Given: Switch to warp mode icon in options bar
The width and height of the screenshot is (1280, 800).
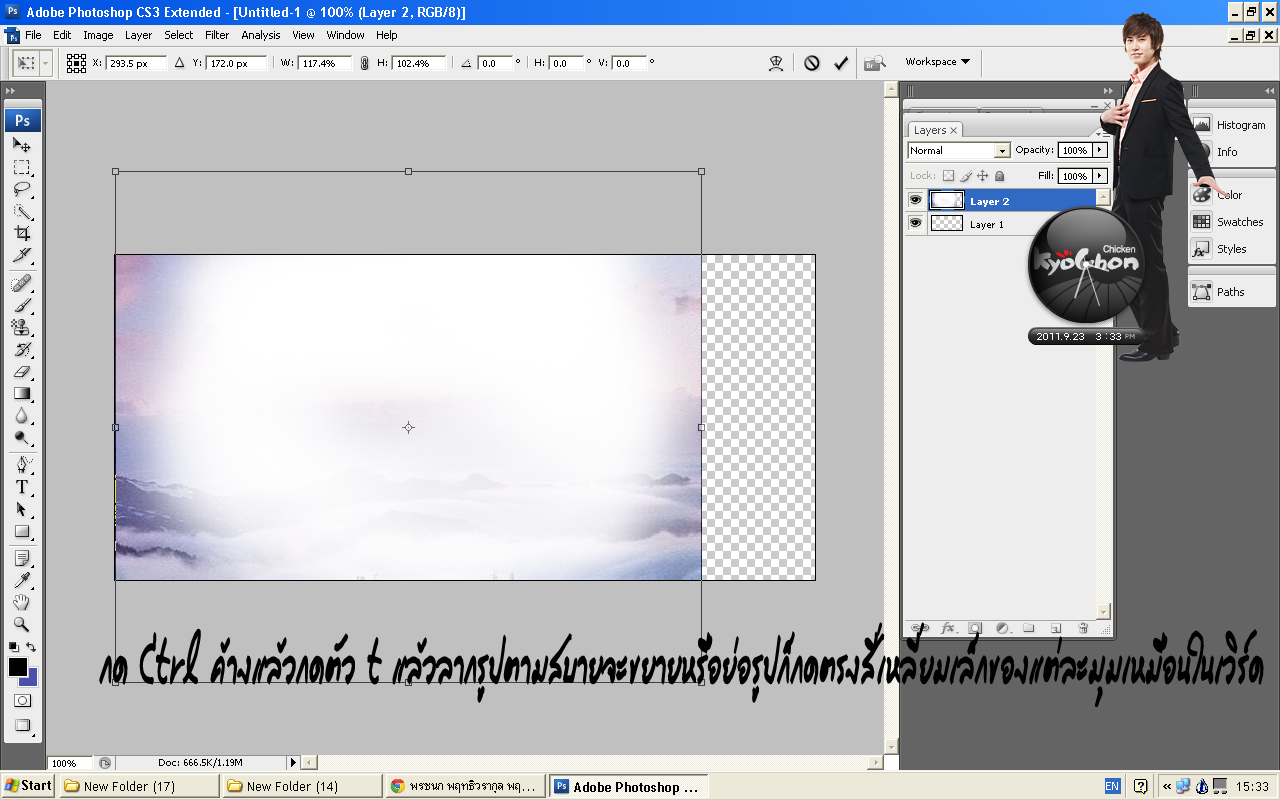Looking at the screenshot, I should point(776,62).
